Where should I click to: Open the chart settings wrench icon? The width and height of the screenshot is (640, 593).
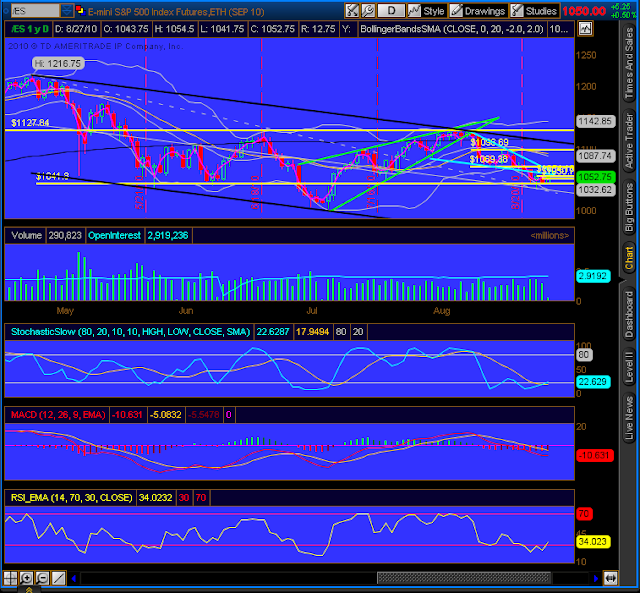click(368, 11)
